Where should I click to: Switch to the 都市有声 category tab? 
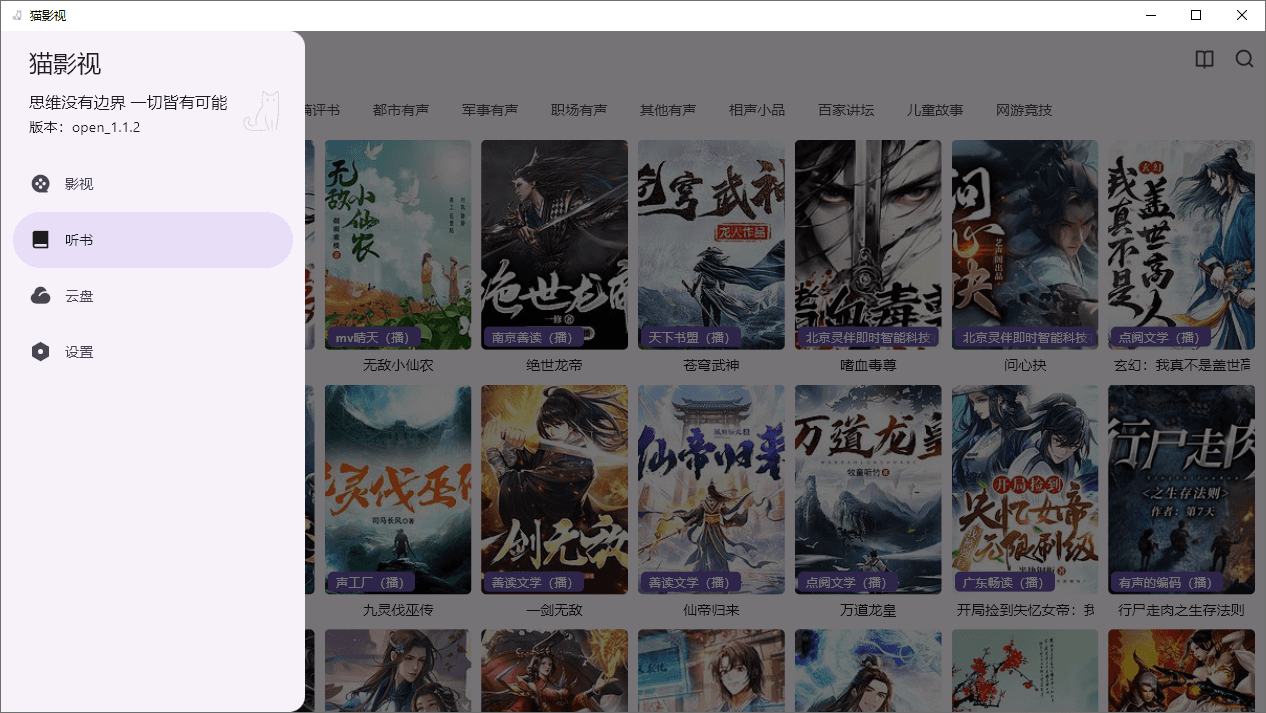(x=401, y=110)
